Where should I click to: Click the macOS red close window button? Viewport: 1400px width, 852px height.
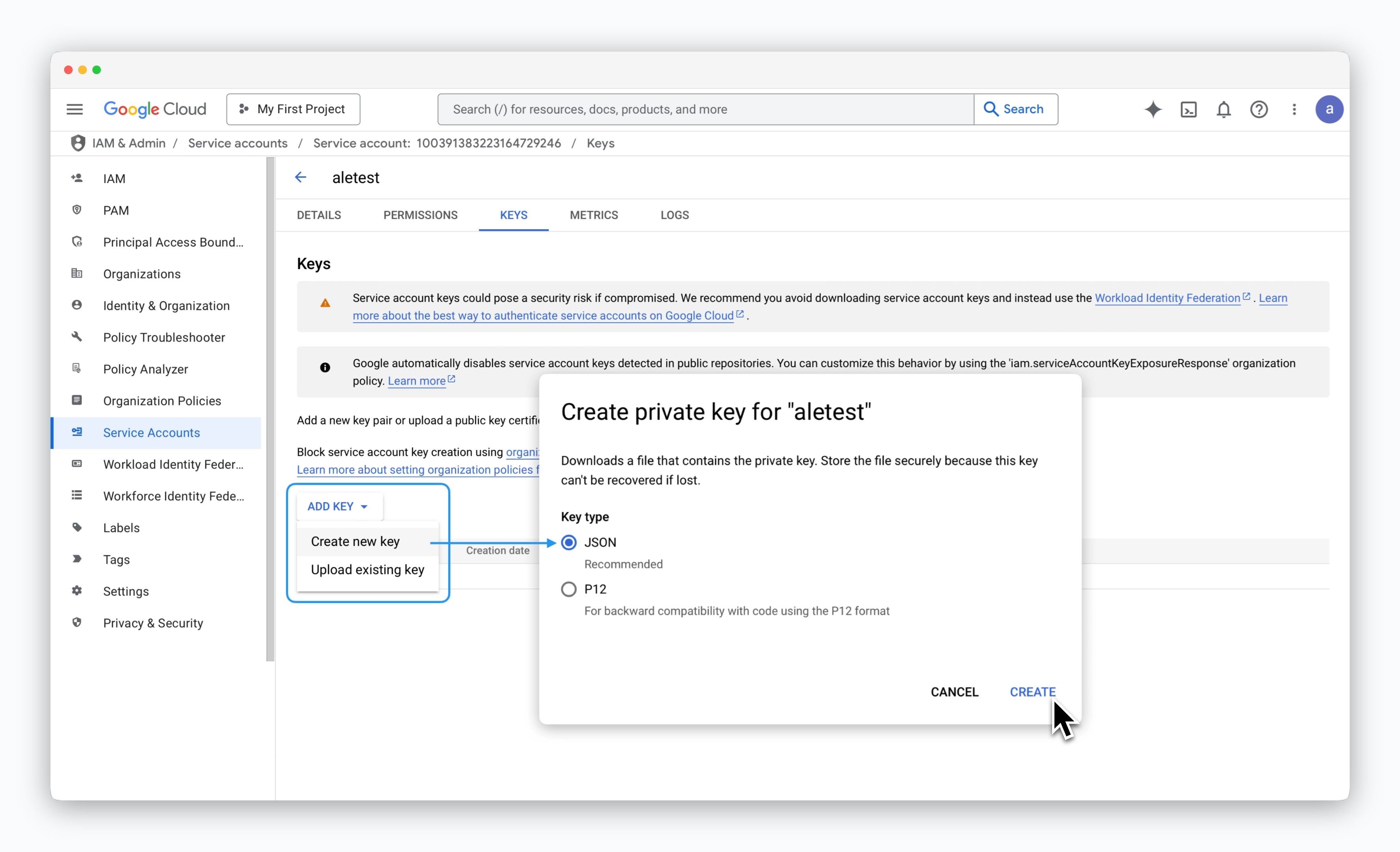(68, 70)
